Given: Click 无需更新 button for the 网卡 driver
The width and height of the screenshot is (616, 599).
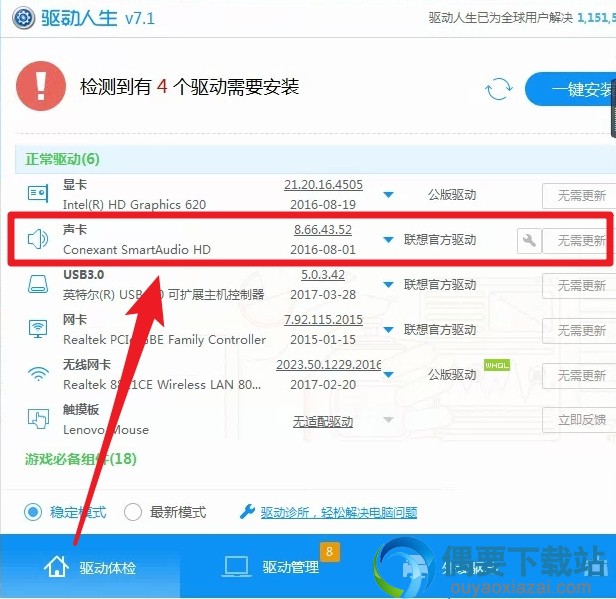Looking at the screenshot, I should [x=579, y=331].
